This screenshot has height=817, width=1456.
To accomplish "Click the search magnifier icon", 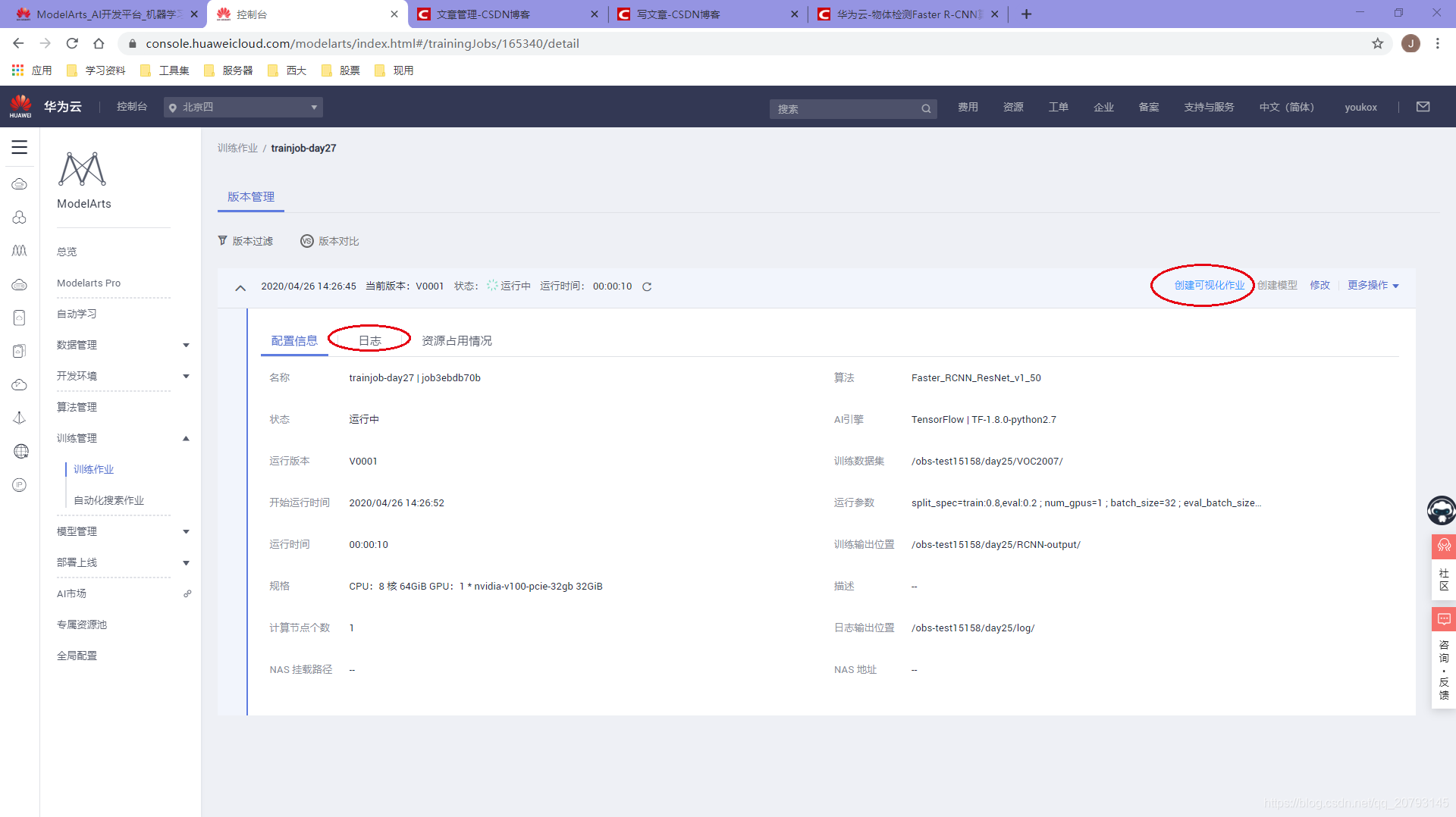I will click(926, 109).
